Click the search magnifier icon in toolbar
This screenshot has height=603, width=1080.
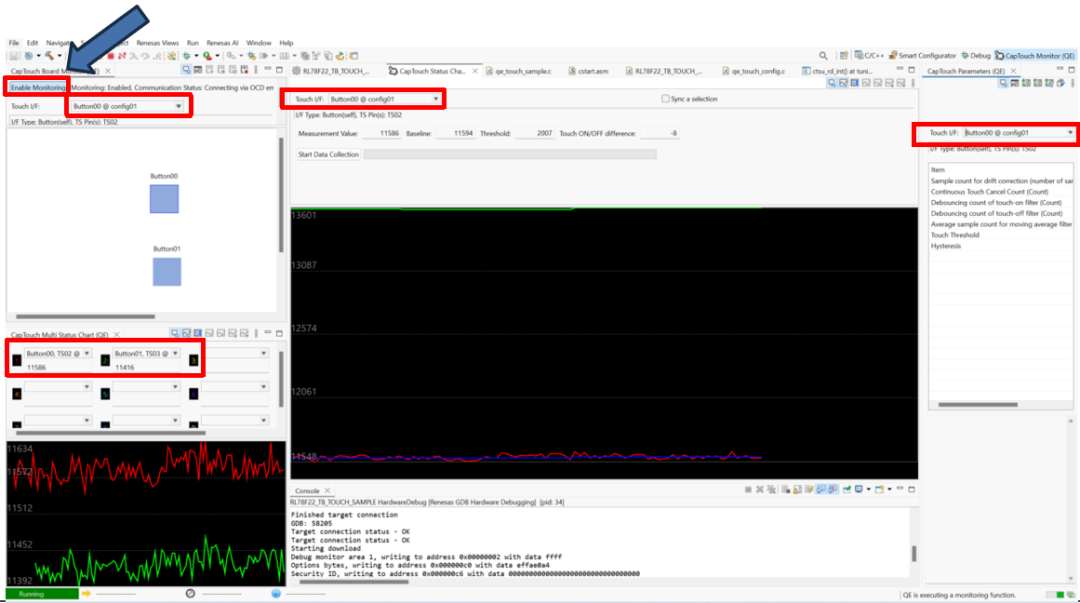pyautogui.click(x=823, y=56)
